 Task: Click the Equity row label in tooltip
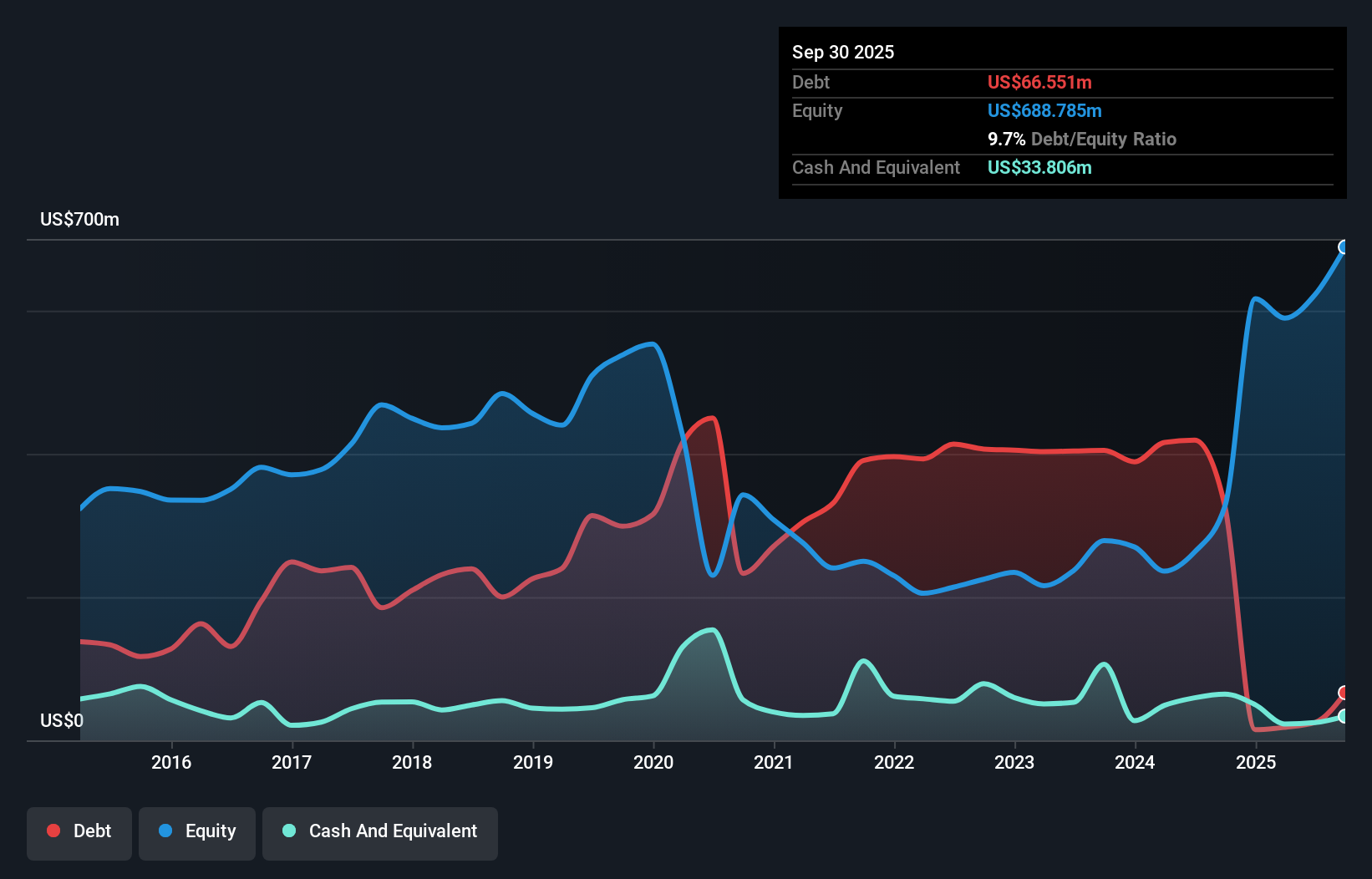pyautogui.click(x=817, y=110)
